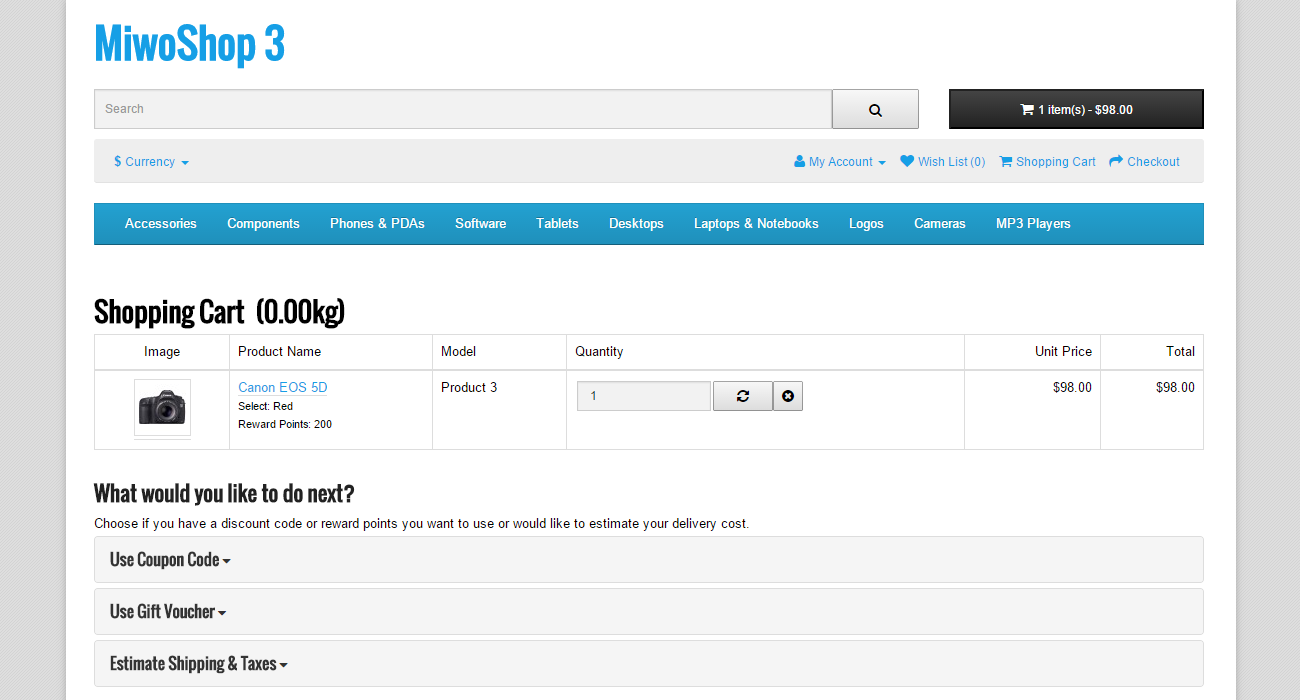Expand the Use Coupon Code section
Image resolution: width=1300 pixels, height=700 pixels.
169,559
